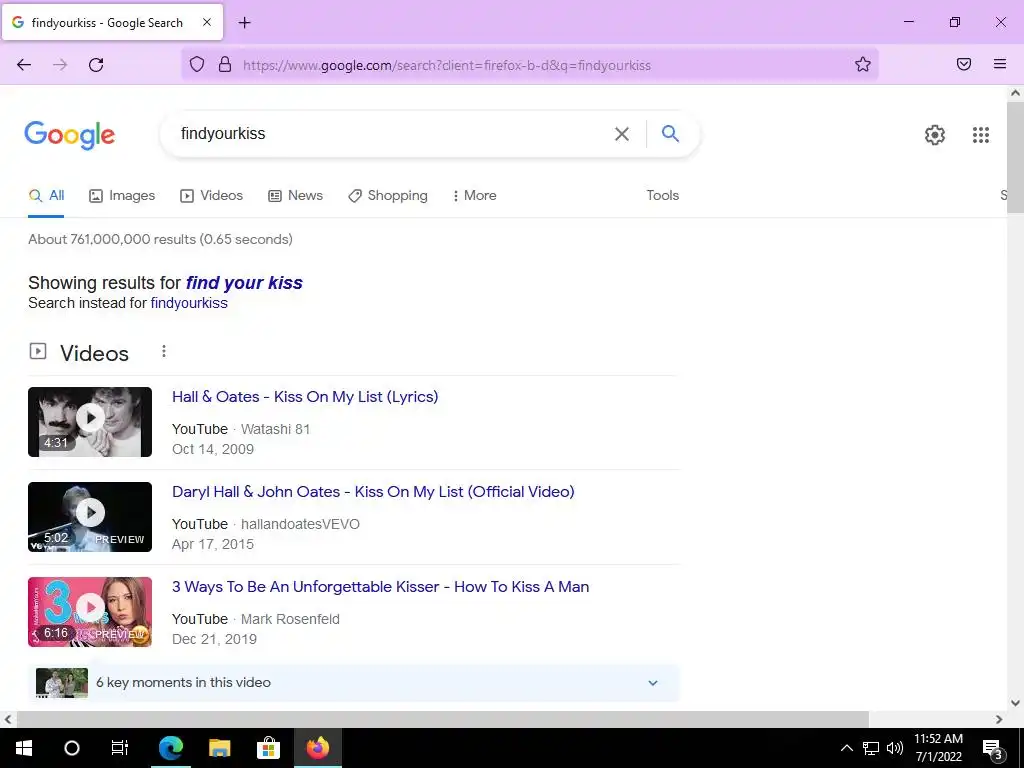
Task: Open the Firefox application menu
Action: pos(1000,64)
